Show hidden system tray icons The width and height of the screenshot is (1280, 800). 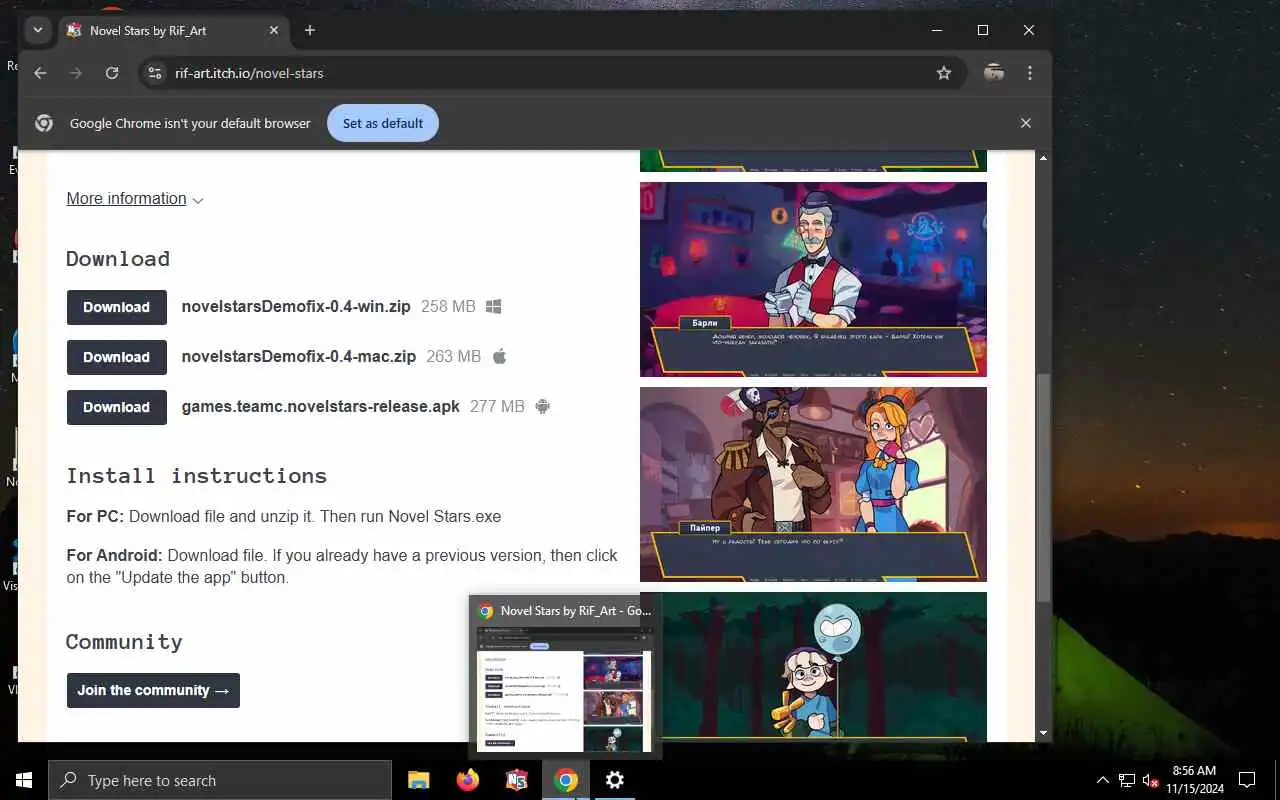(x=1103, y=780)
